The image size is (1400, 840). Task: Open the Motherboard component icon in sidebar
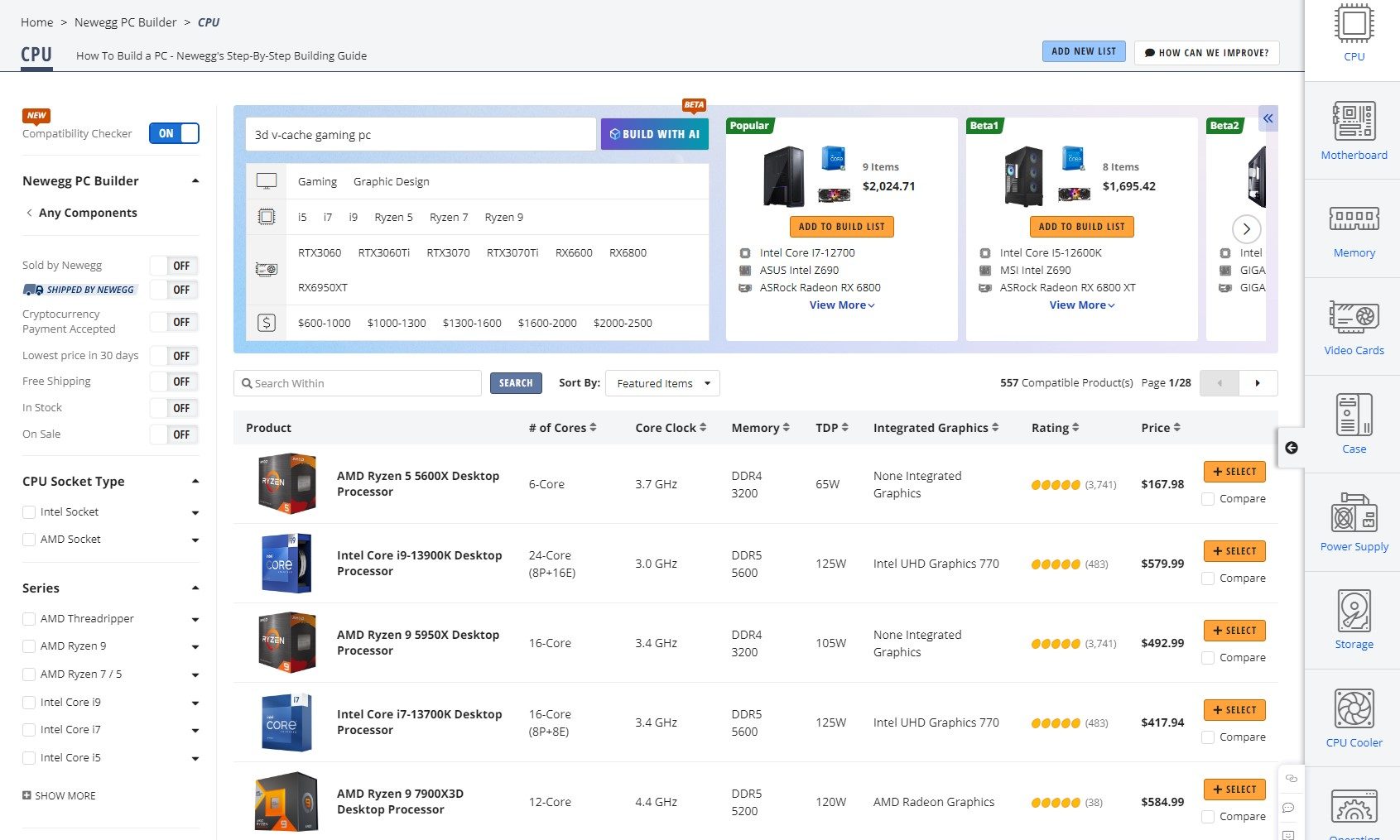point(1354,121)
